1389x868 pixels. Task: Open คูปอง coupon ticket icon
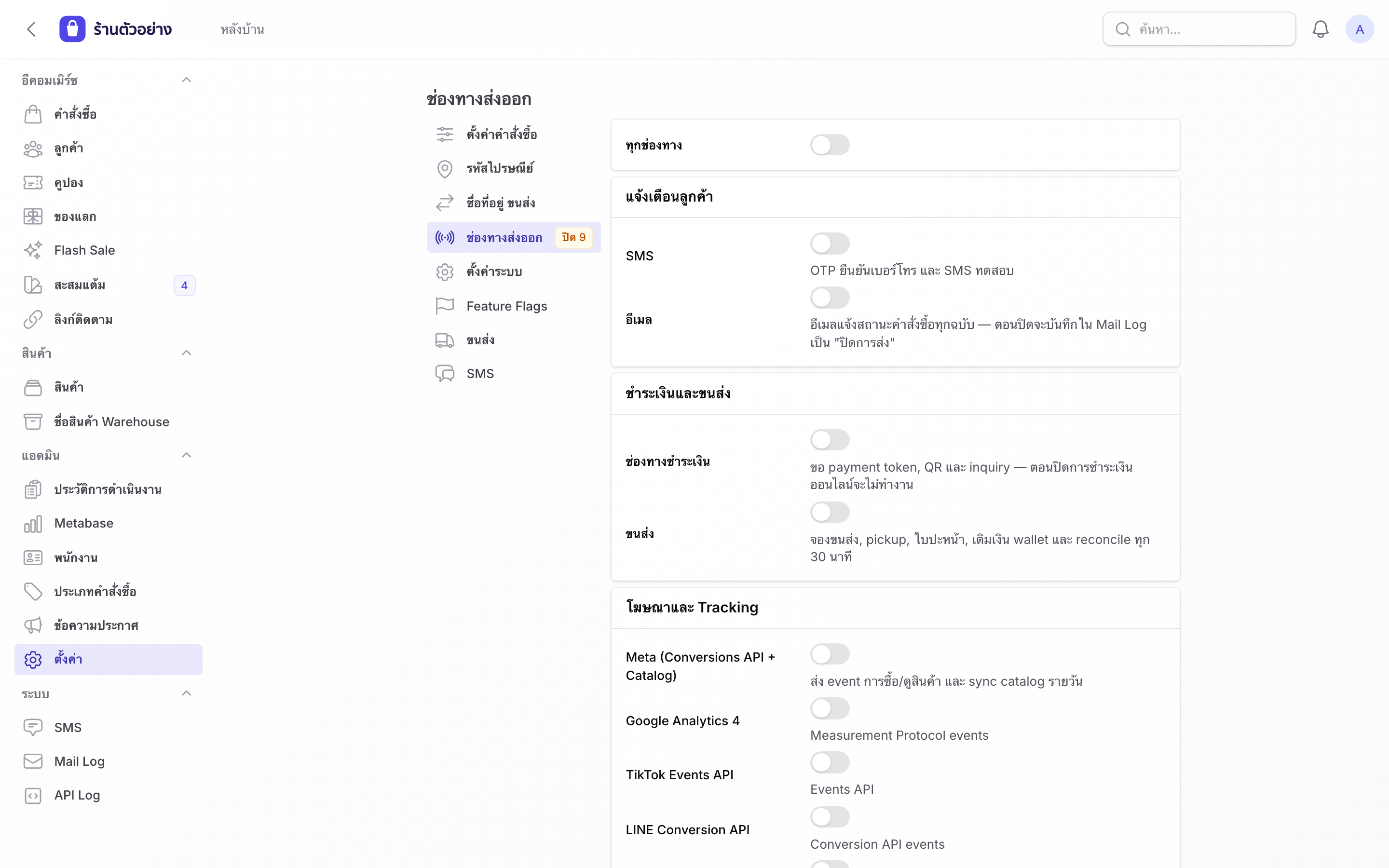click(33, 183)
